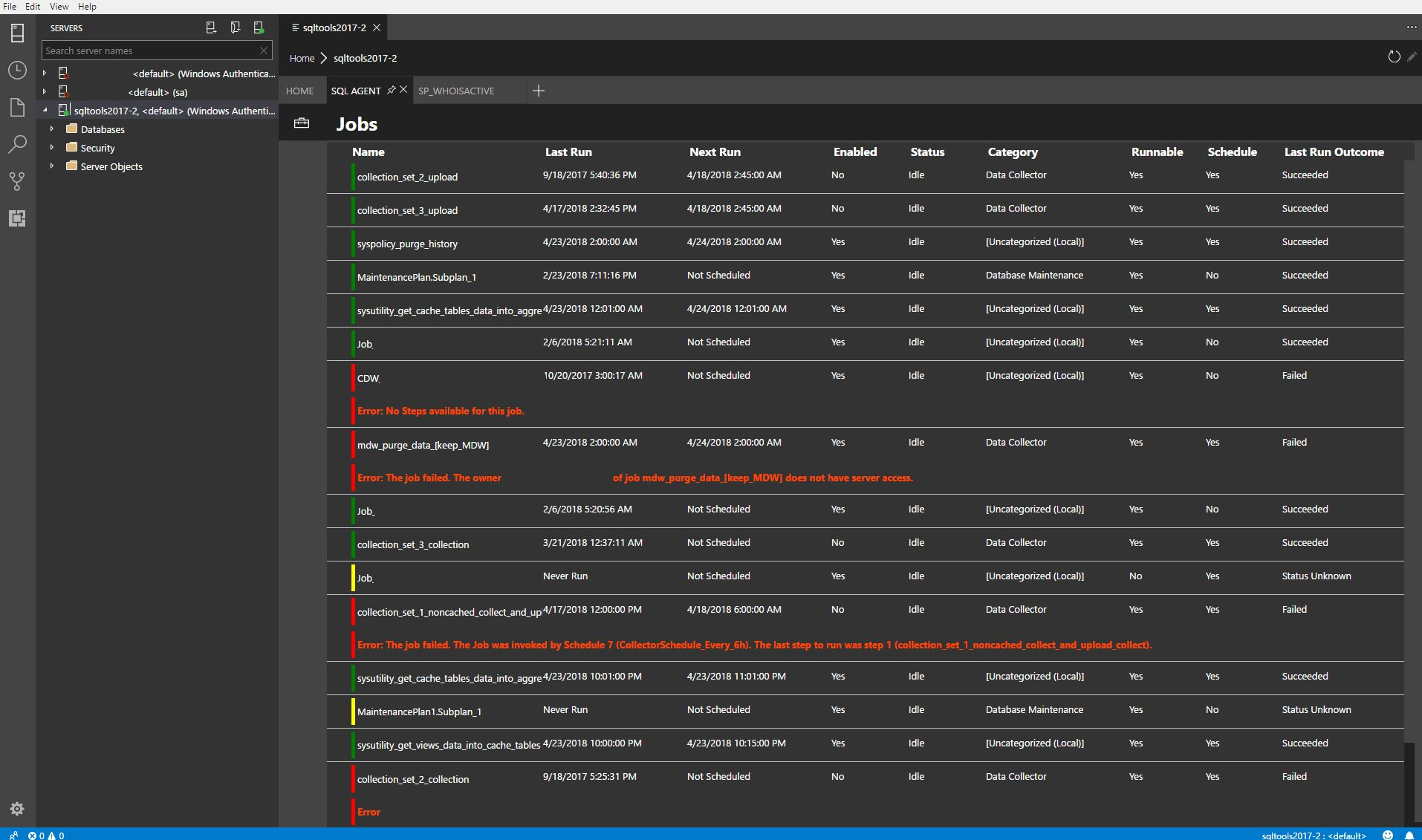The height and width of the screenshot is (840, 1422).
Task: Open the Search view in activity bar
Action: [x=17, y=144]
